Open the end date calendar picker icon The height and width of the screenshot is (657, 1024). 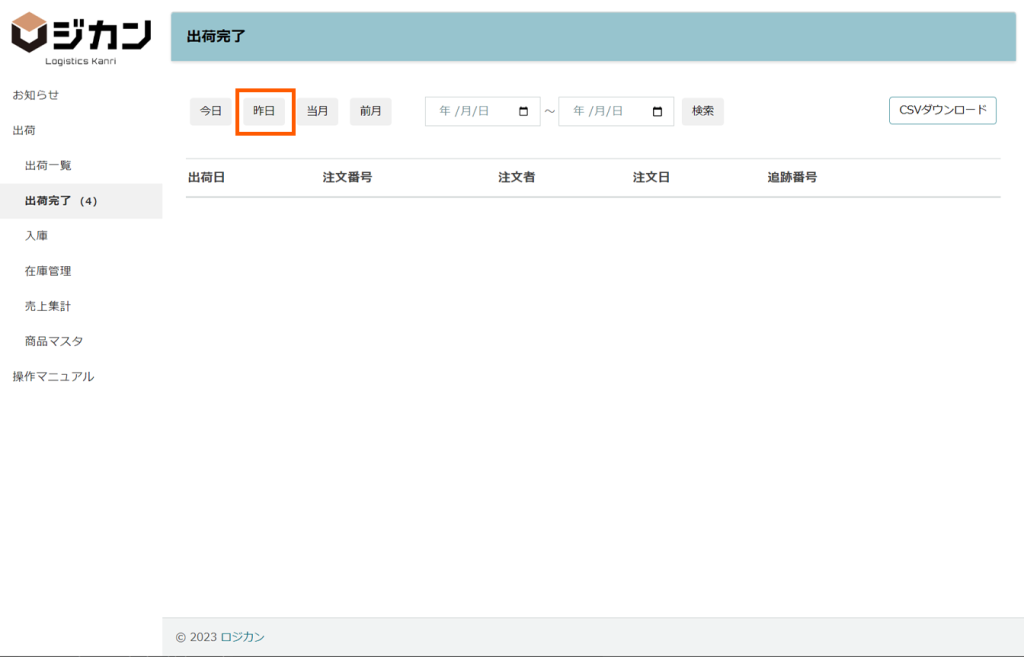pos(657,112)
